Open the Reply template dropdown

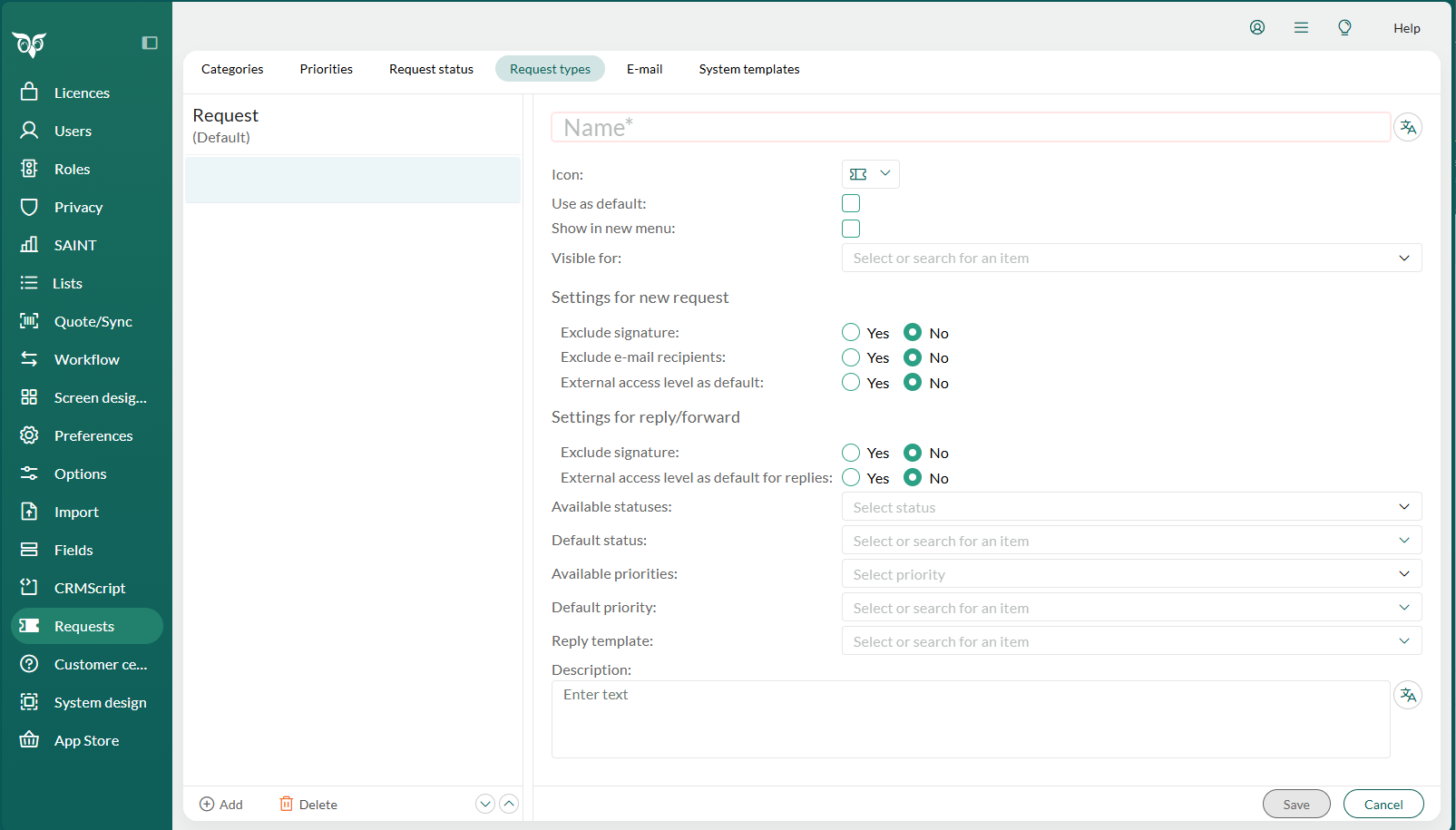pyautogui.click(x=1131, y=641)
